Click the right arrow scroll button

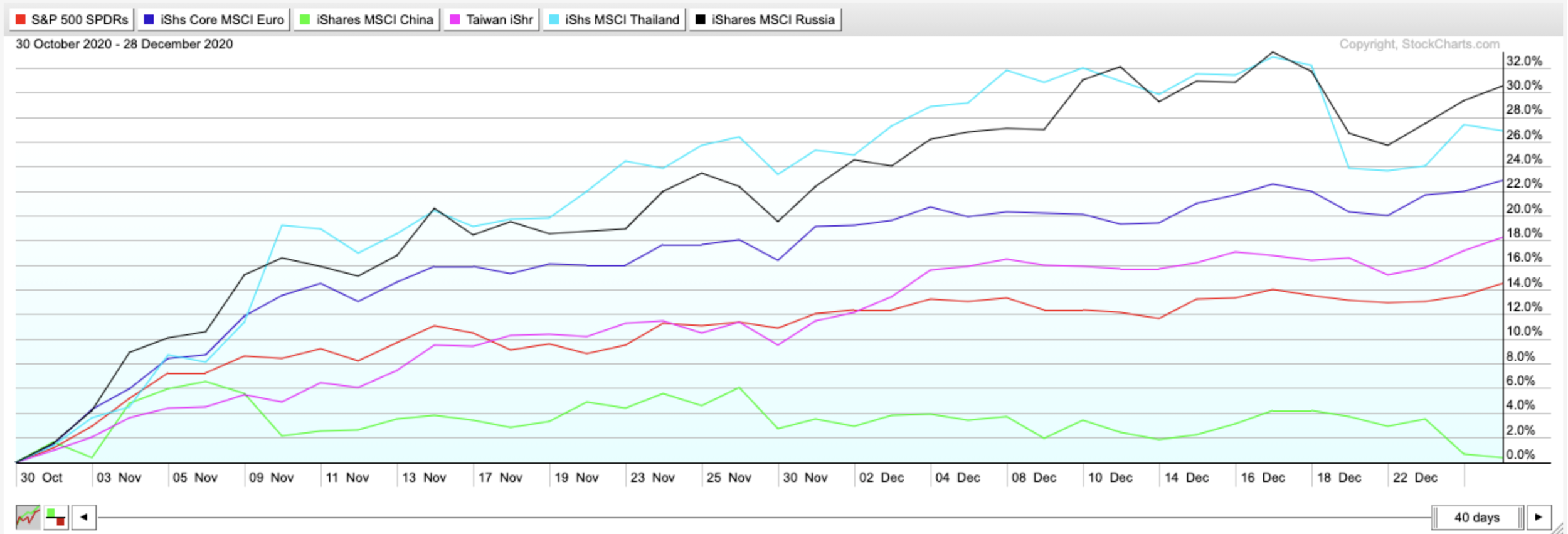coord(1539,518)
